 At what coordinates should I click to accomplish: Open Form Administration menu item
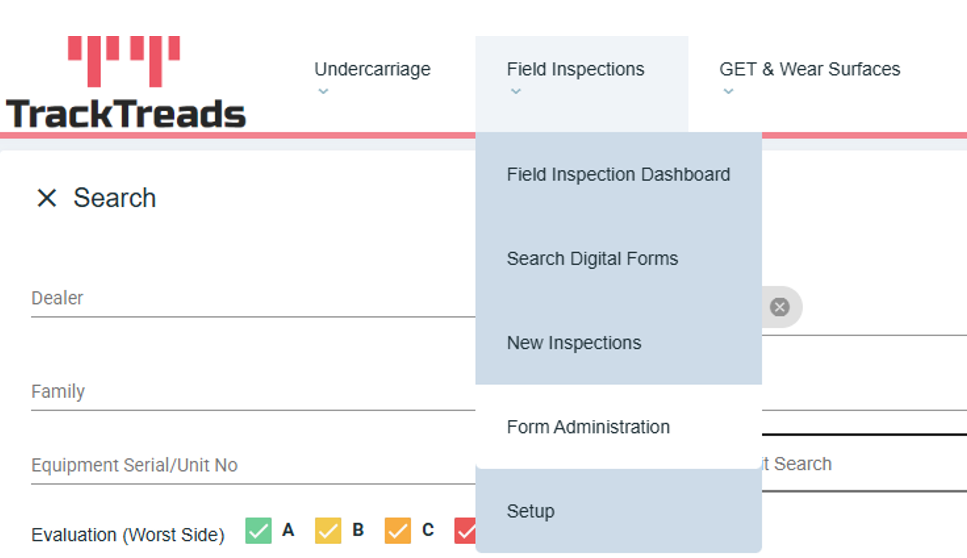(x=588, y=427)
